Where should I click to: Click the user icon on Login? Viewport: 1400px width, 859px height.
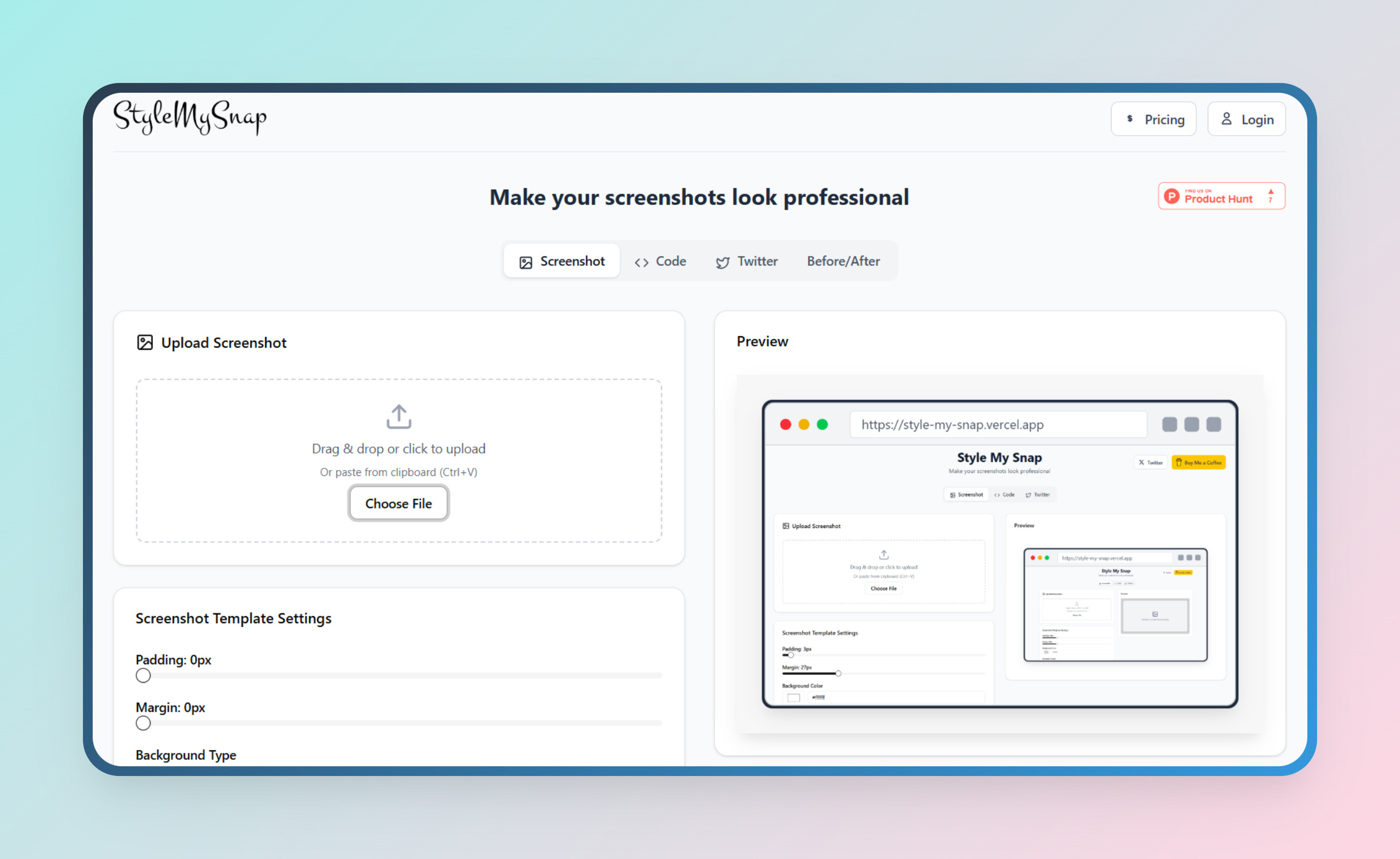coord(1226,119)
